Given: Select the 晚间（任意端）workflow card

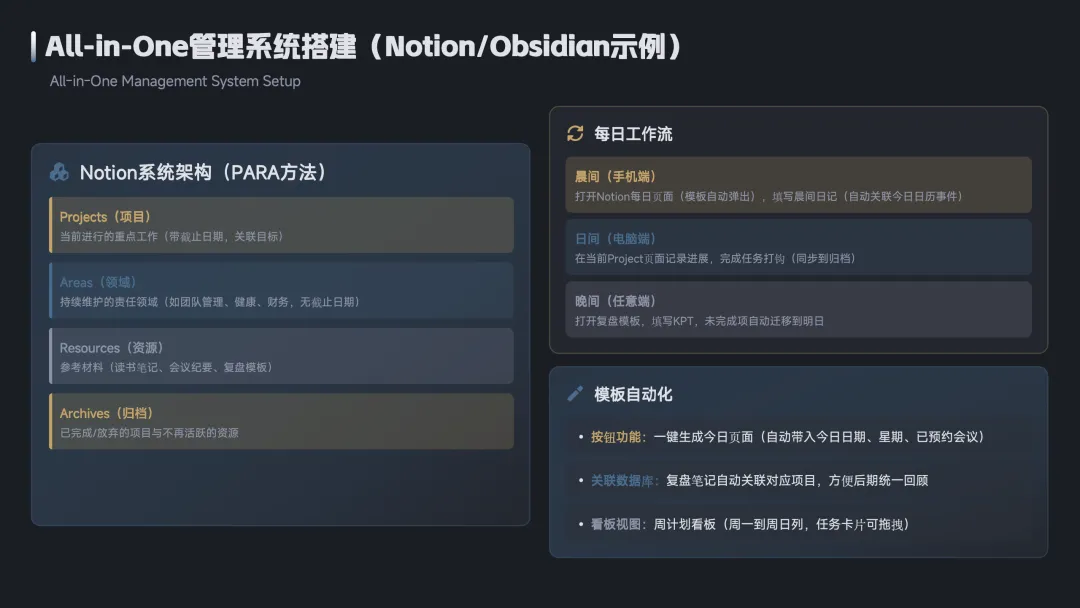Looking at the screenshot, I should click(x=798, y=310).
